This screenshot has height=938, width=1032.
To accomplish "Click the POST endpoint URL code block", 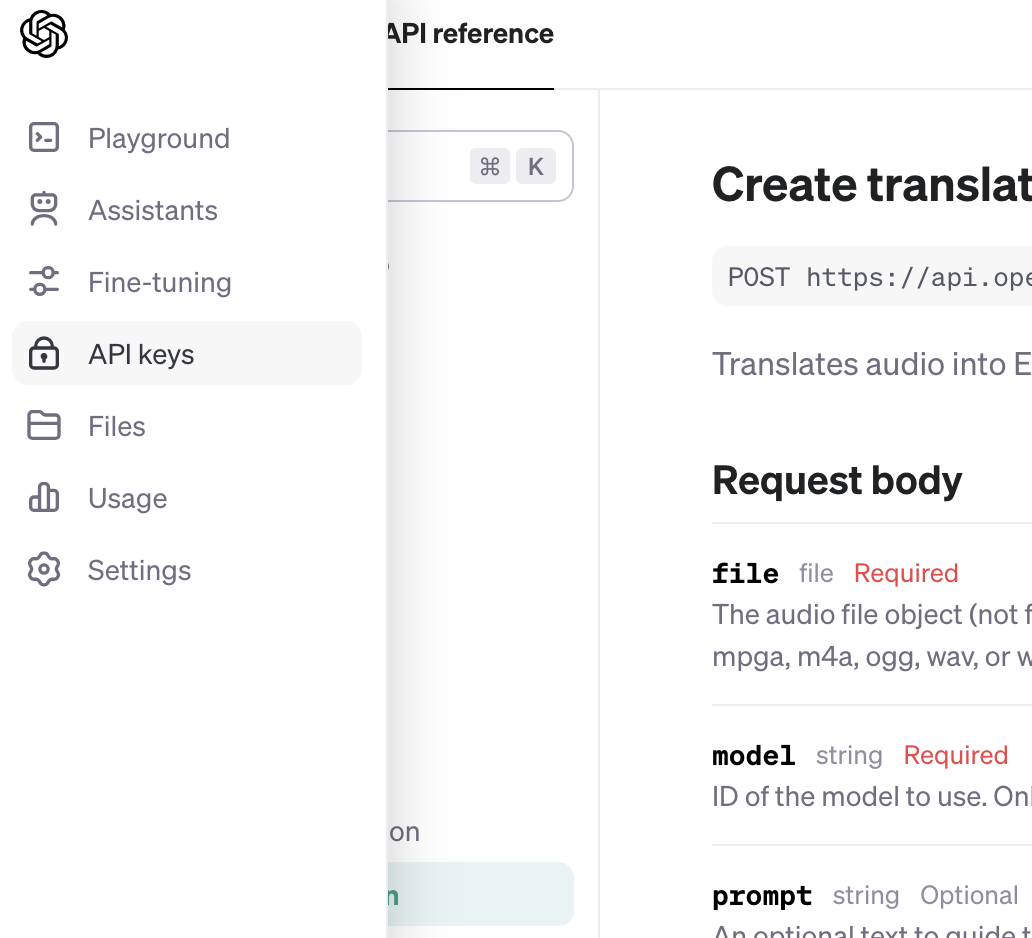I will [872, 276].
